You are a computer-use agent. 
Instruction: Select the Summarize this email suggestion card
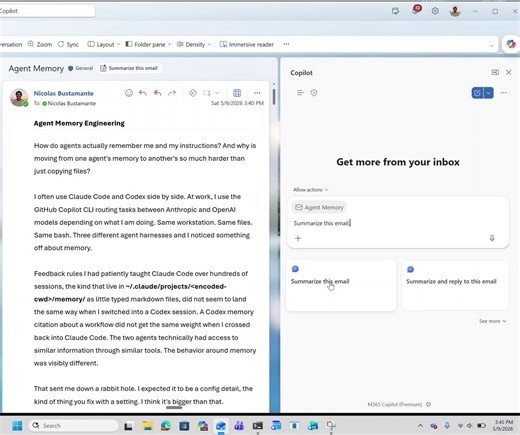point(341,286)
